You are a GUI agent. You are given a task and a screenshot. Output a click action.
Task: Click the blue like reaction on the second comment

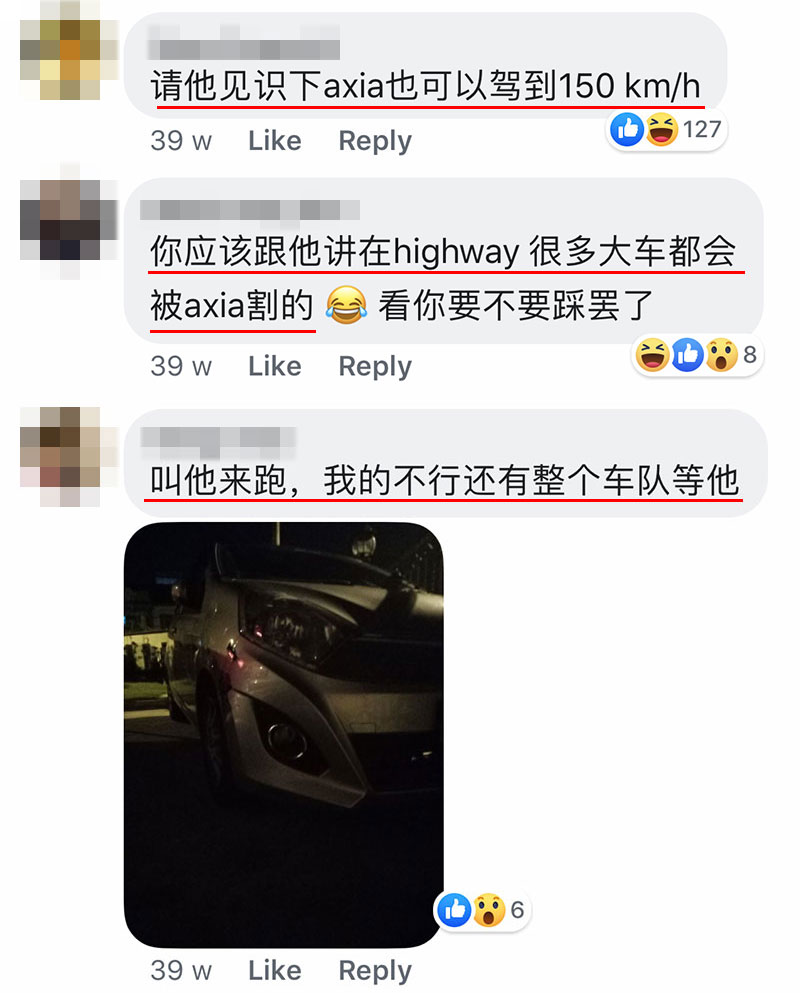(687, 355)
